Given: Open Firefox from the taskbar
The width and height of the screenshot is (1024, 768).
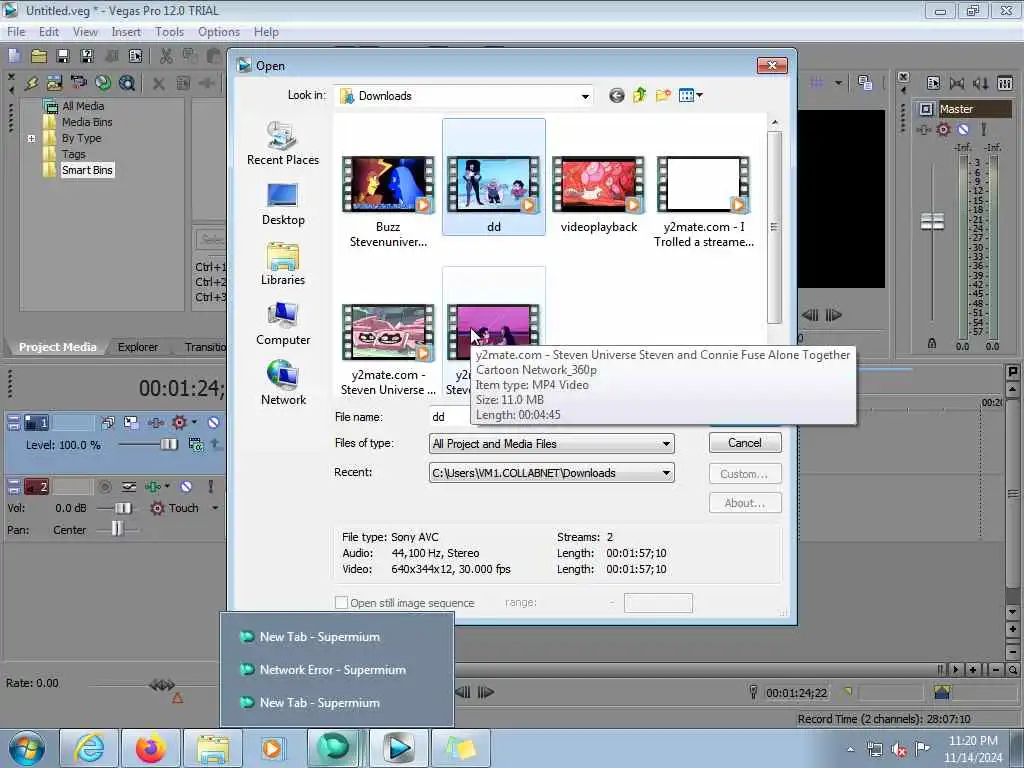Looking at the screenshot, I should (151, 748).
